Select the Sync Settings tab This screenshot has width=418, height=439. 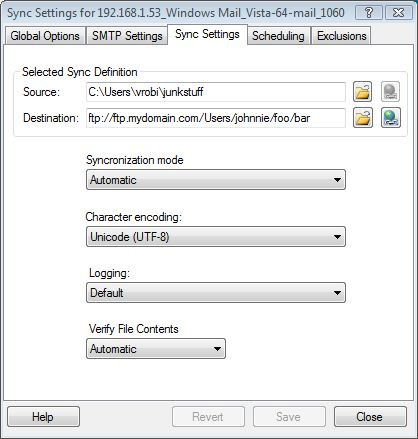pyautogui.click(x=207, y=34)
